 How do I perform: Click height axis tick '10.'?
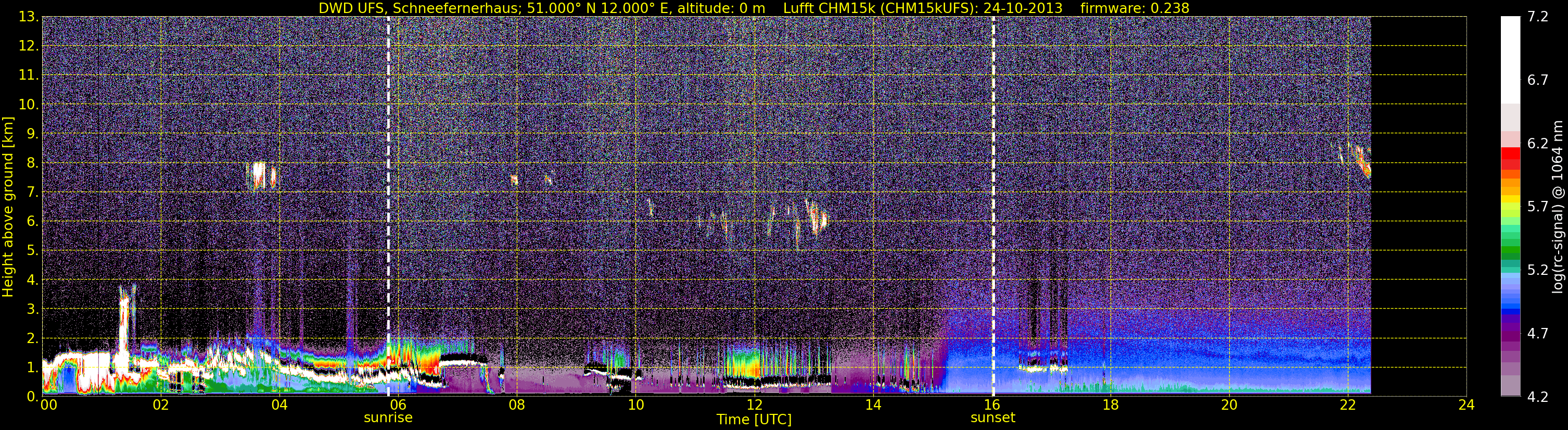(x=28, y=105)
